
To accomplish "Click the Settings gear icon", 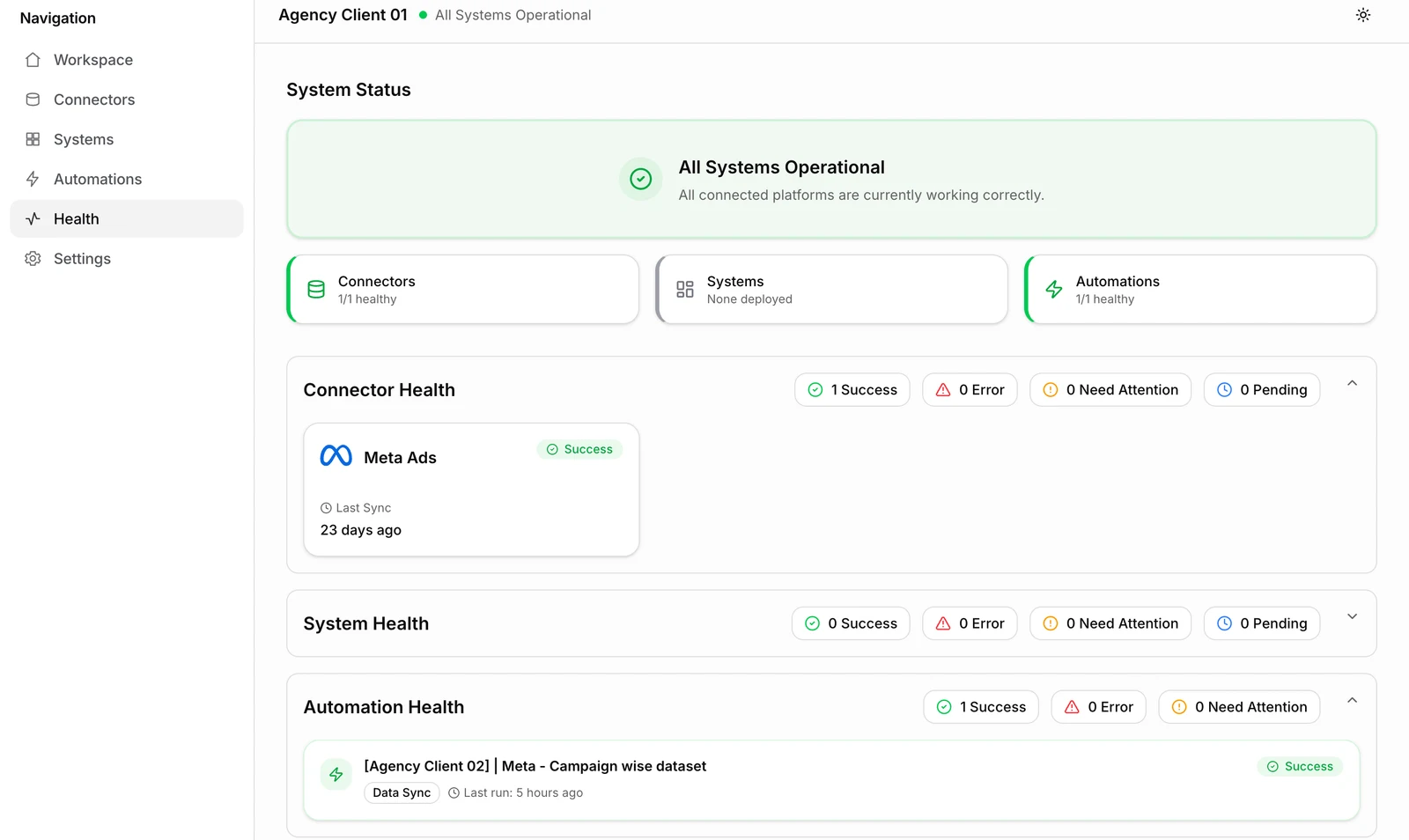I will point(33,258).
